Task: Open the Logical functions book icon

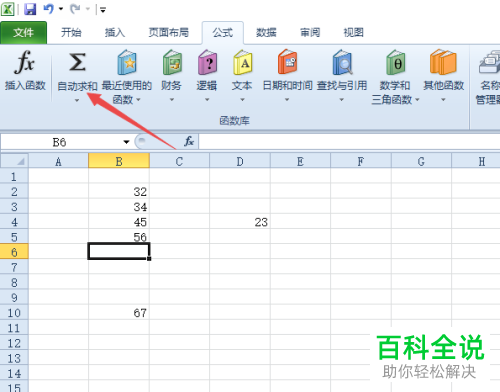Action: pos(207,62)
